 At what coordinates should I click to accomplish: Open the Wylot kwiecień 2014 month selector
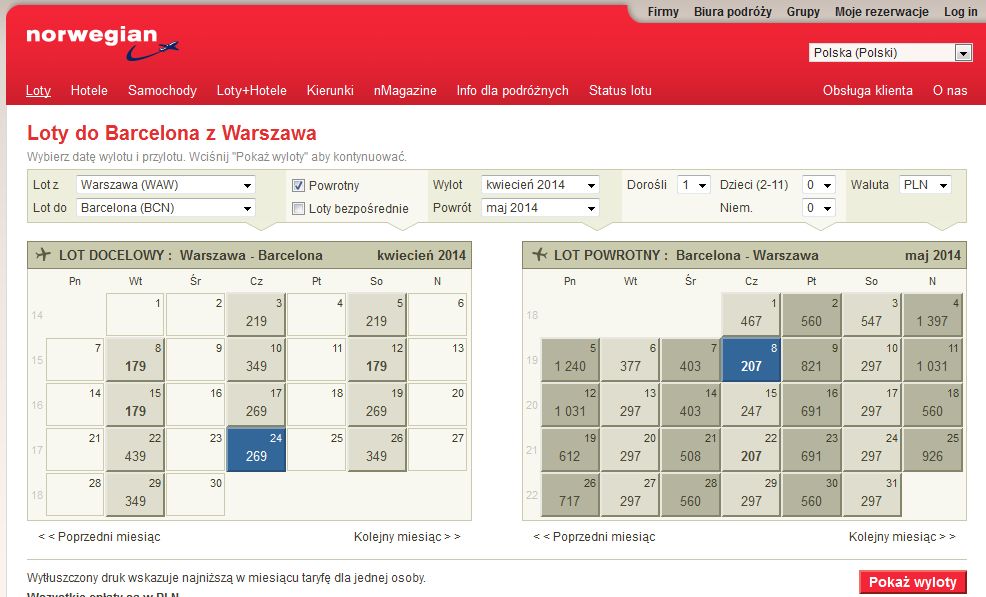click(x=540, y=185)
